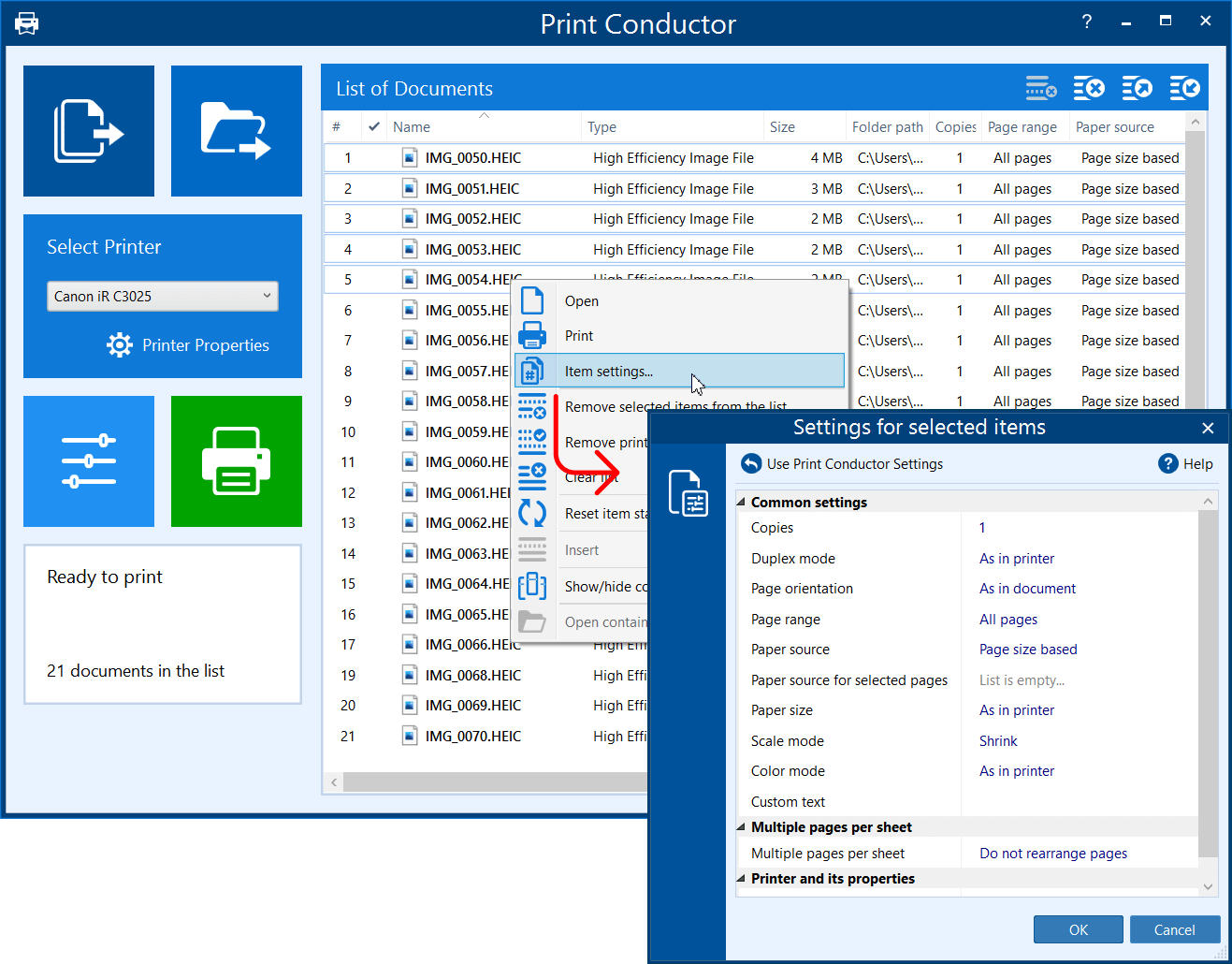The image size is (1232, 964).
Task: Click the Use Print Conductor Settings arrow icon
Action: pyautogui.click(x=751, y=463)
